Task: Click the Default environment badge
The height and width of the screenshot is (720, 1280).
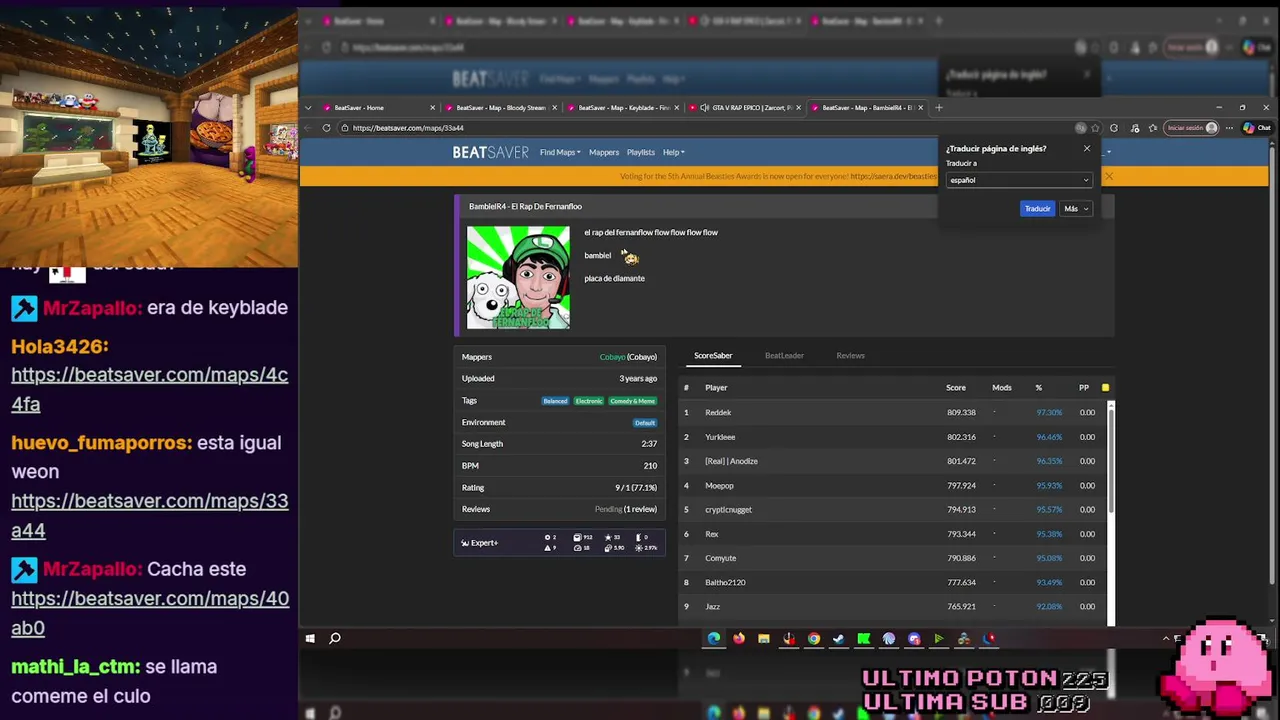Action: pyautogui.click(x=645, y=423)
